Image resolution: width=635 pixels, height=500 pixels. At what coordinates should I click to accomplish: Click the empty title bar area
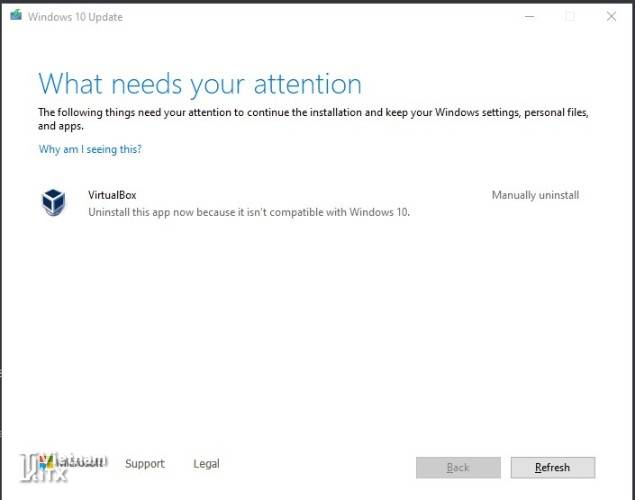300,17
